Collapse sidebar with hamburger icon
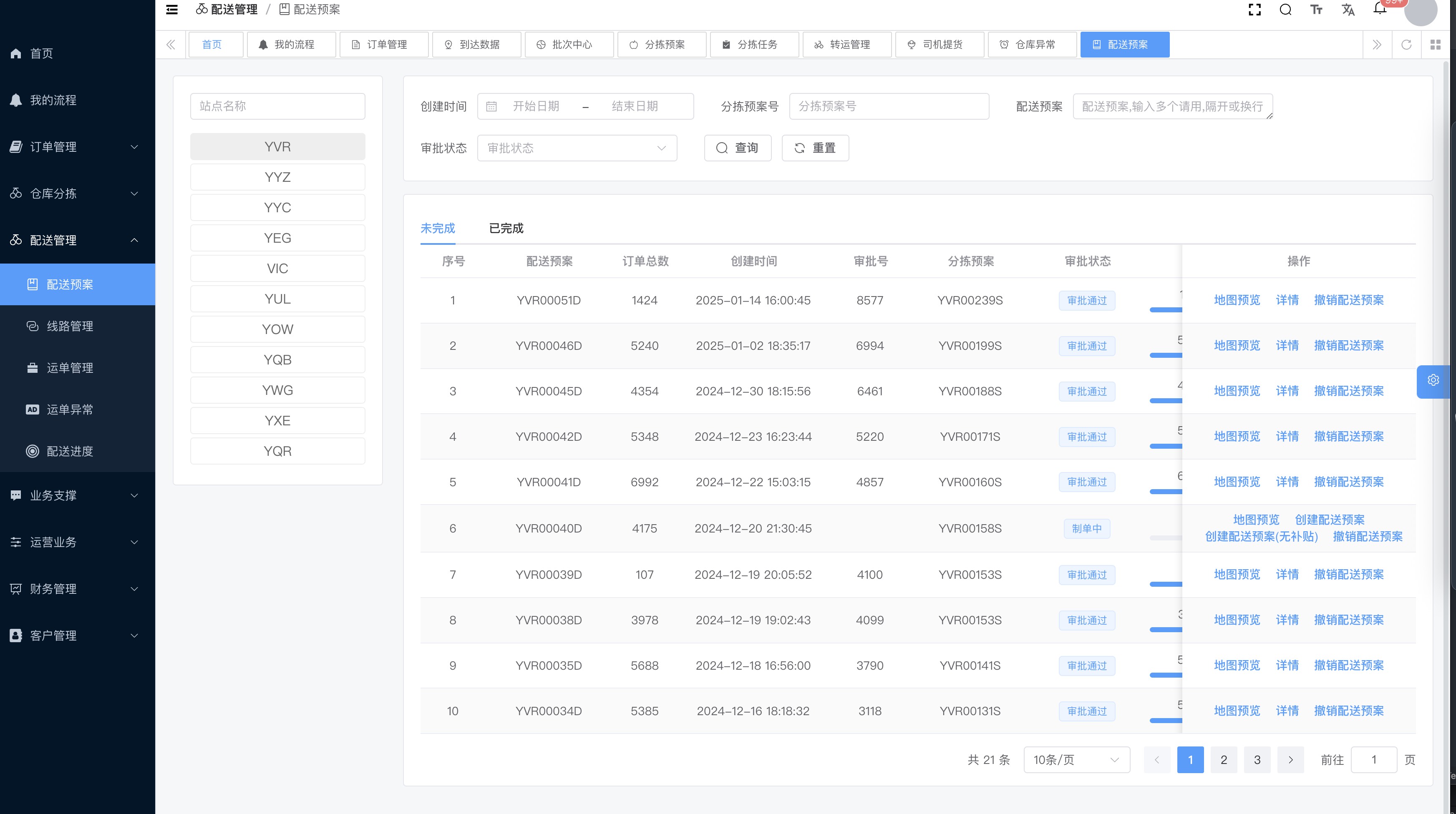This screenshot has height=814, width=1456. click(x=172, y=10)
